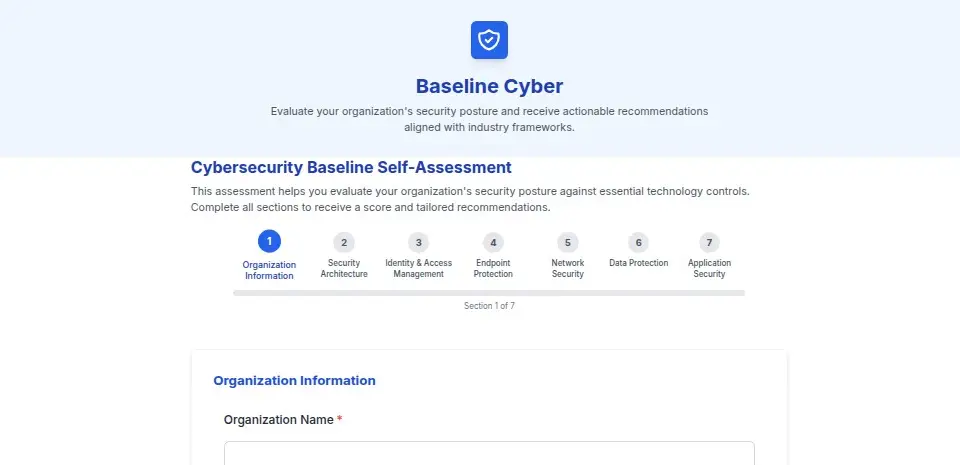This screenshot has width=960, height=465.
Task: Click the number 5 step circle
Action: [x=567, y=242]
